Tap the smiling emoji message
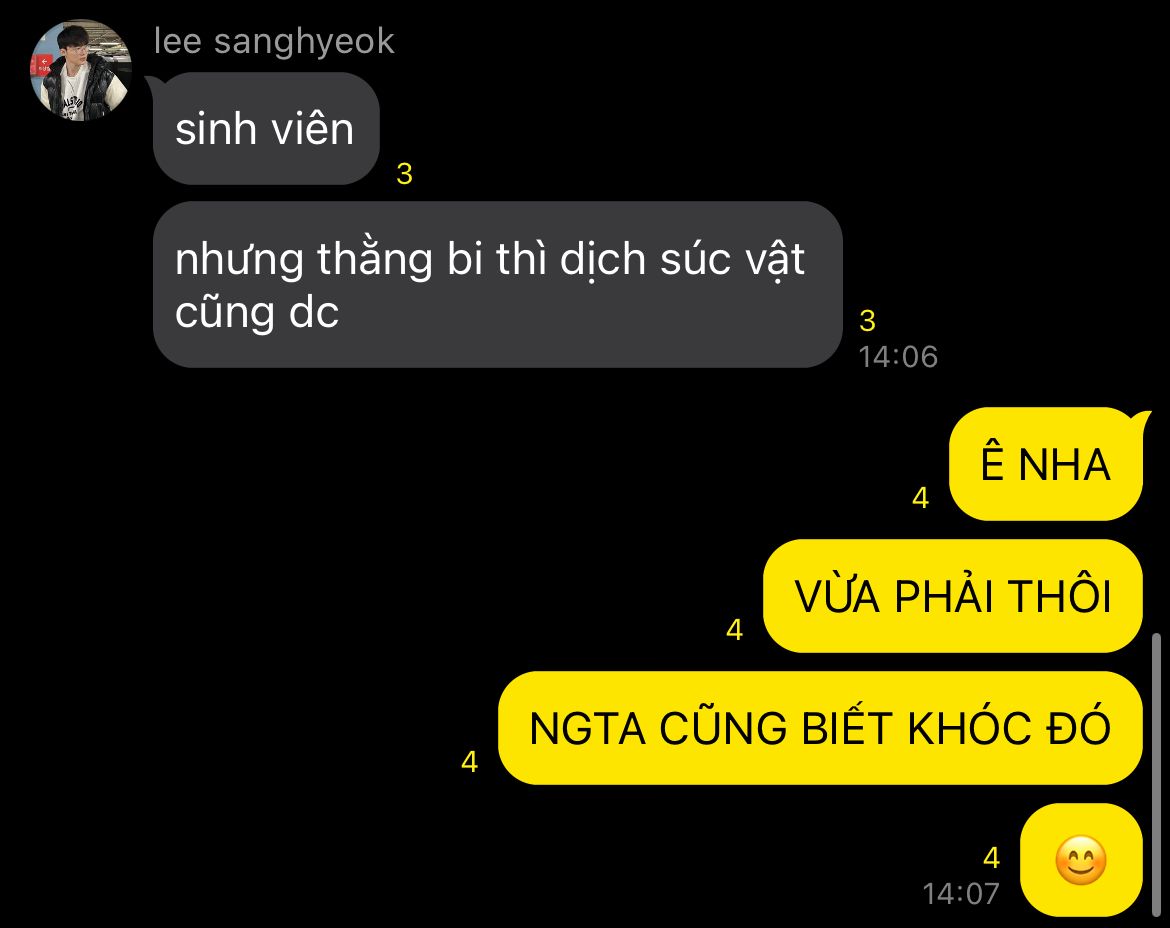The image size is (1170, 928). tap(1080, 860)
